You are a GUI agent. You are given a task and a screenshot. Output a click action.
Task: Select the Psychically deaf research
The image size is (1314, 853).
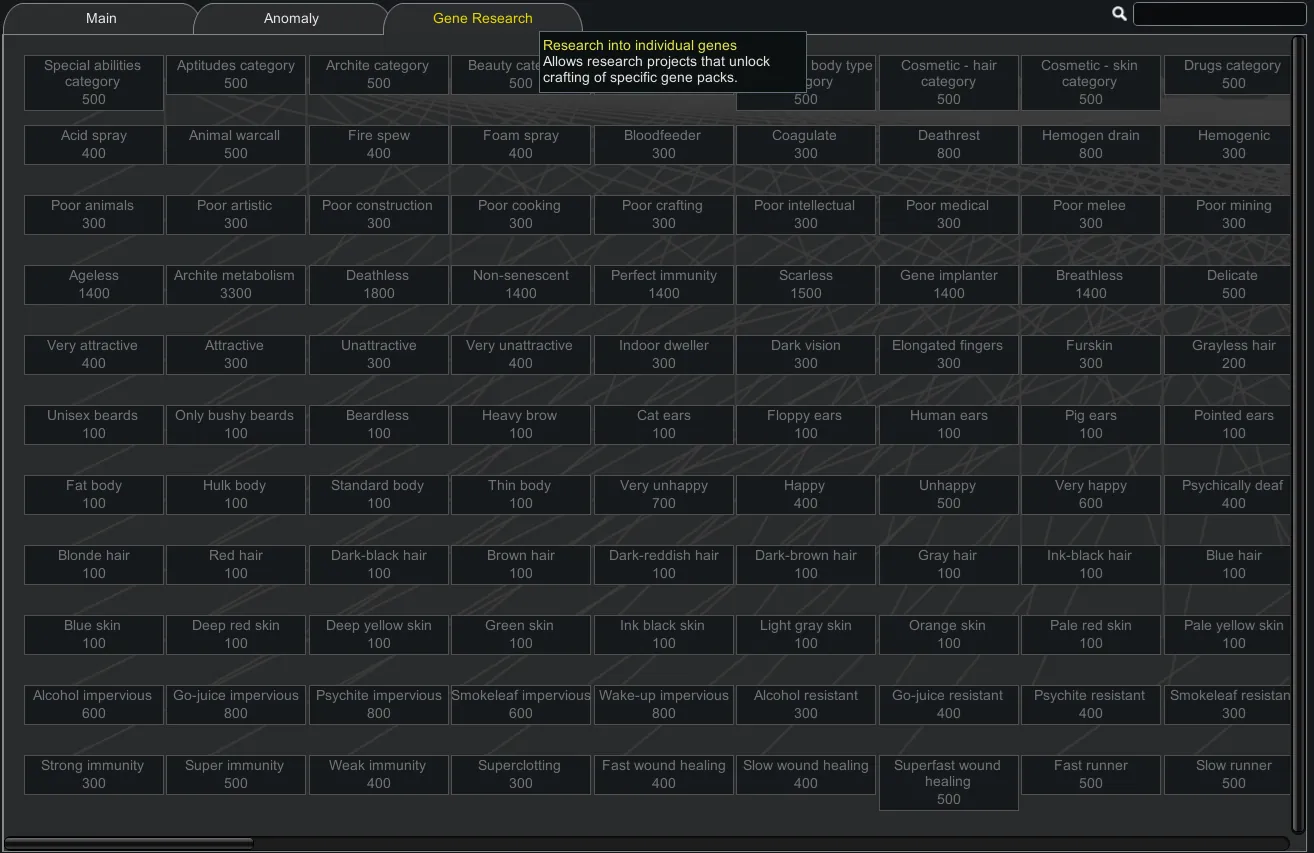(x=1232, y=494)
